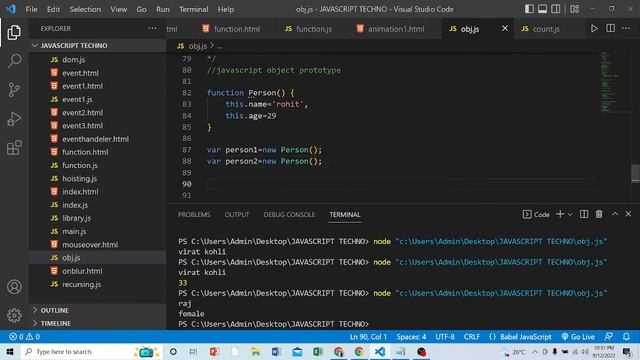Open recursing.js in the explorer
Image resolution: width=640 pixels, height=360 pixels.
coord(98,284)
